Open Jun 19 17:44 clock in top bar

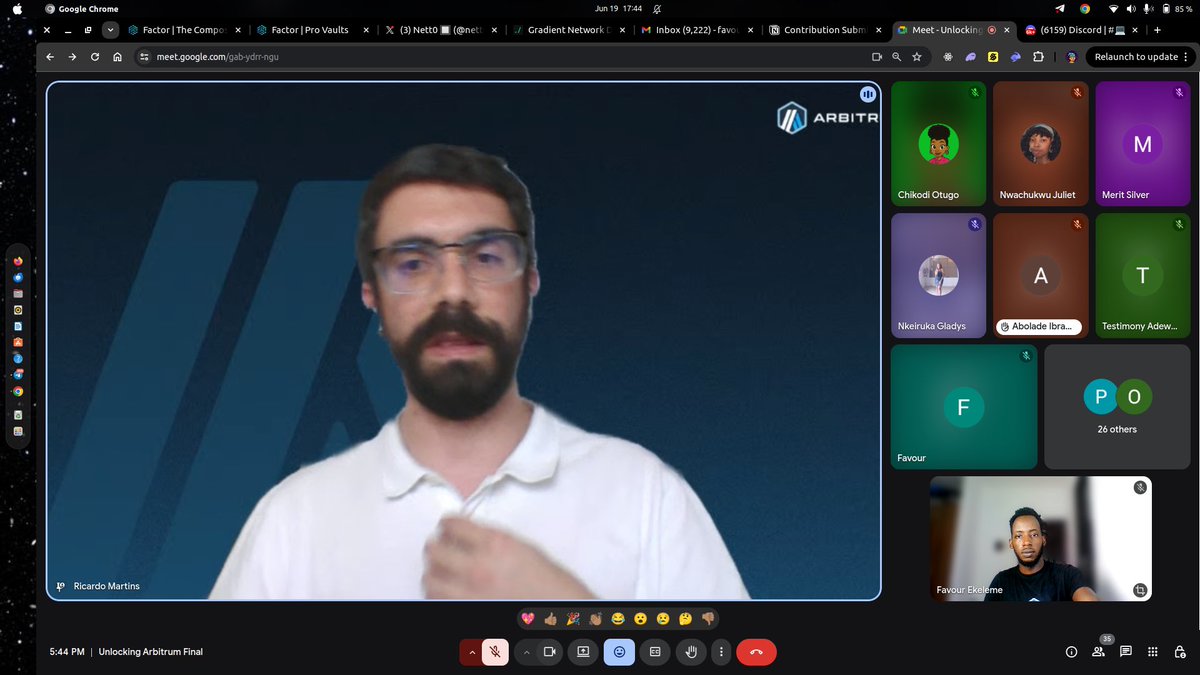619,9
